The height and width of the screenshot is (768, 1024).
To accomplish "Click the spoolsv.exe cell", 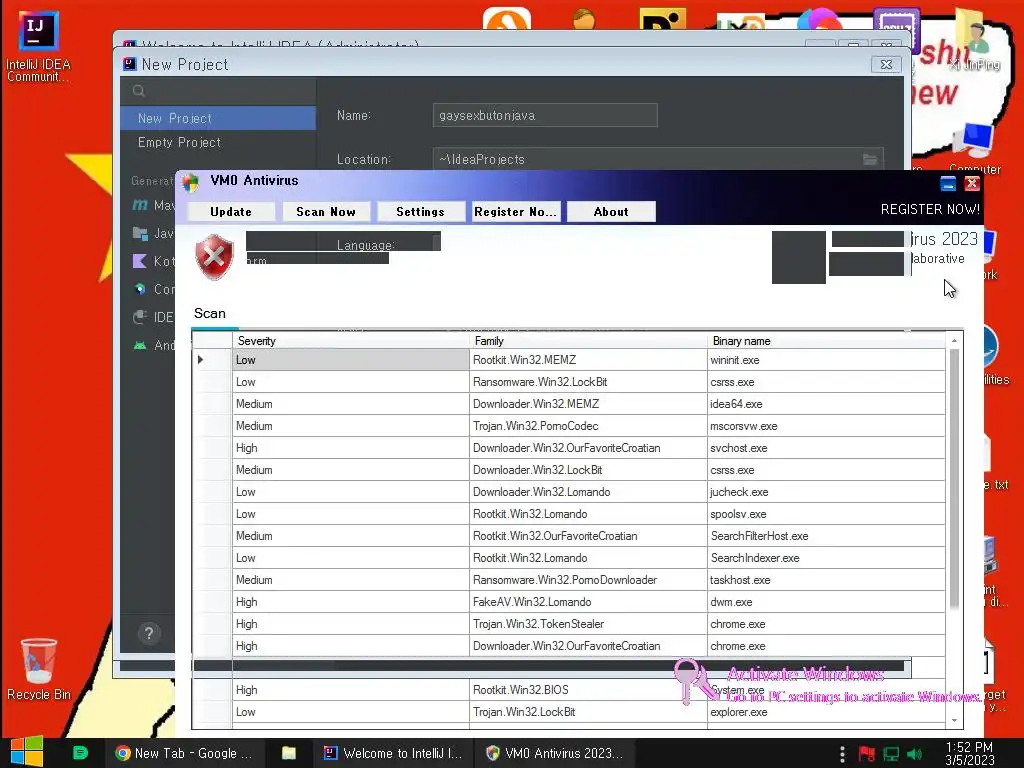I will [827, 514].
